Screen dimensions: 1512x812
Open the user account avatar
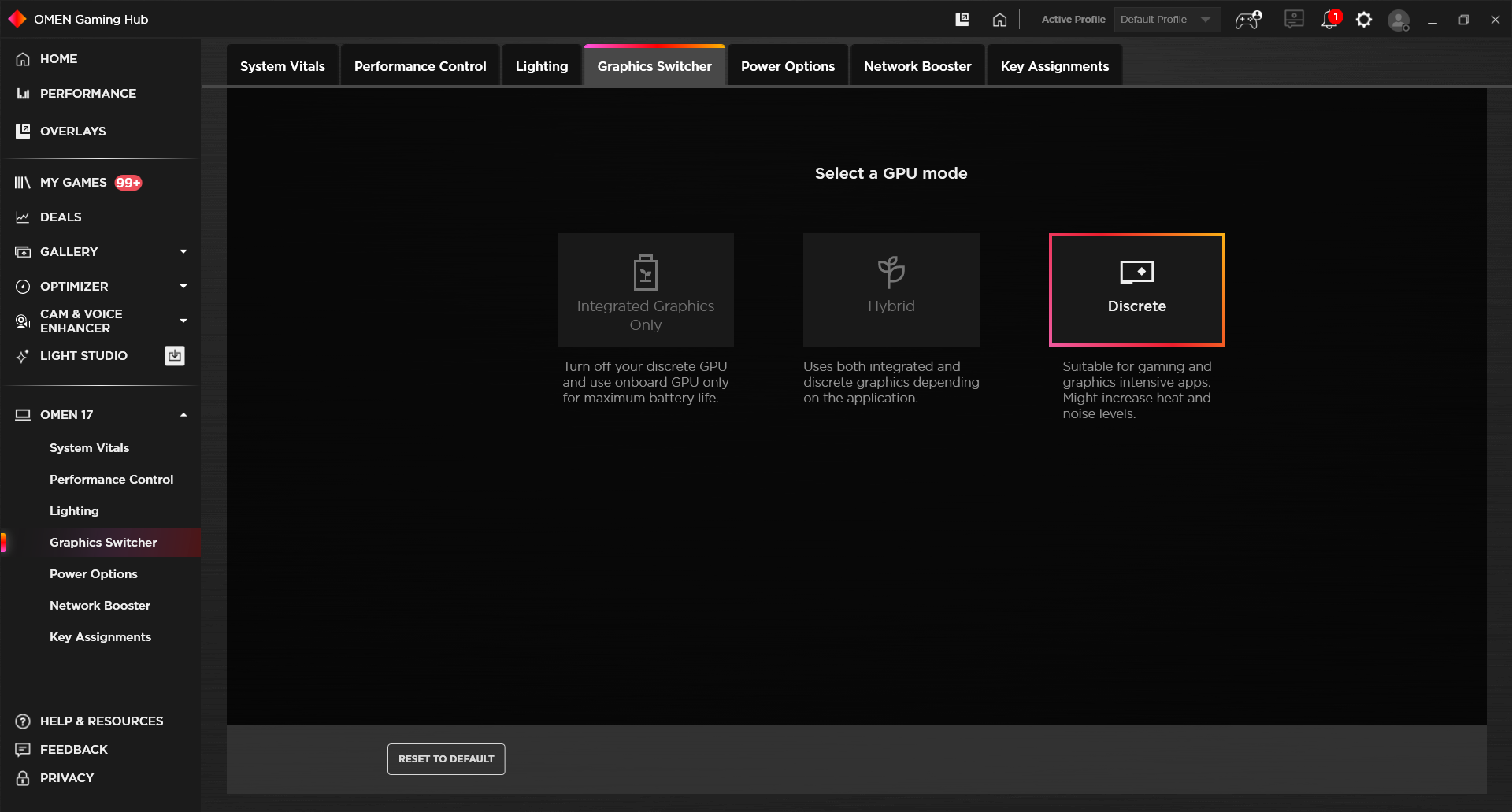coord(1399,20)
